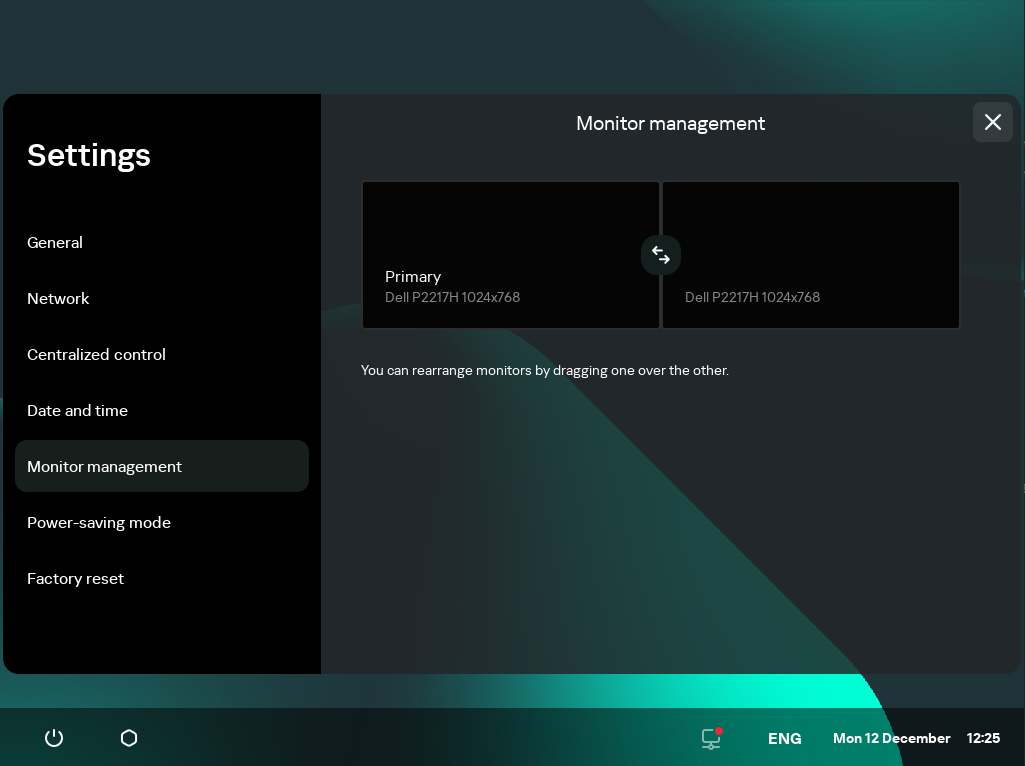
Task: Open the power menu from the taskbar
Action: [53, 738]
